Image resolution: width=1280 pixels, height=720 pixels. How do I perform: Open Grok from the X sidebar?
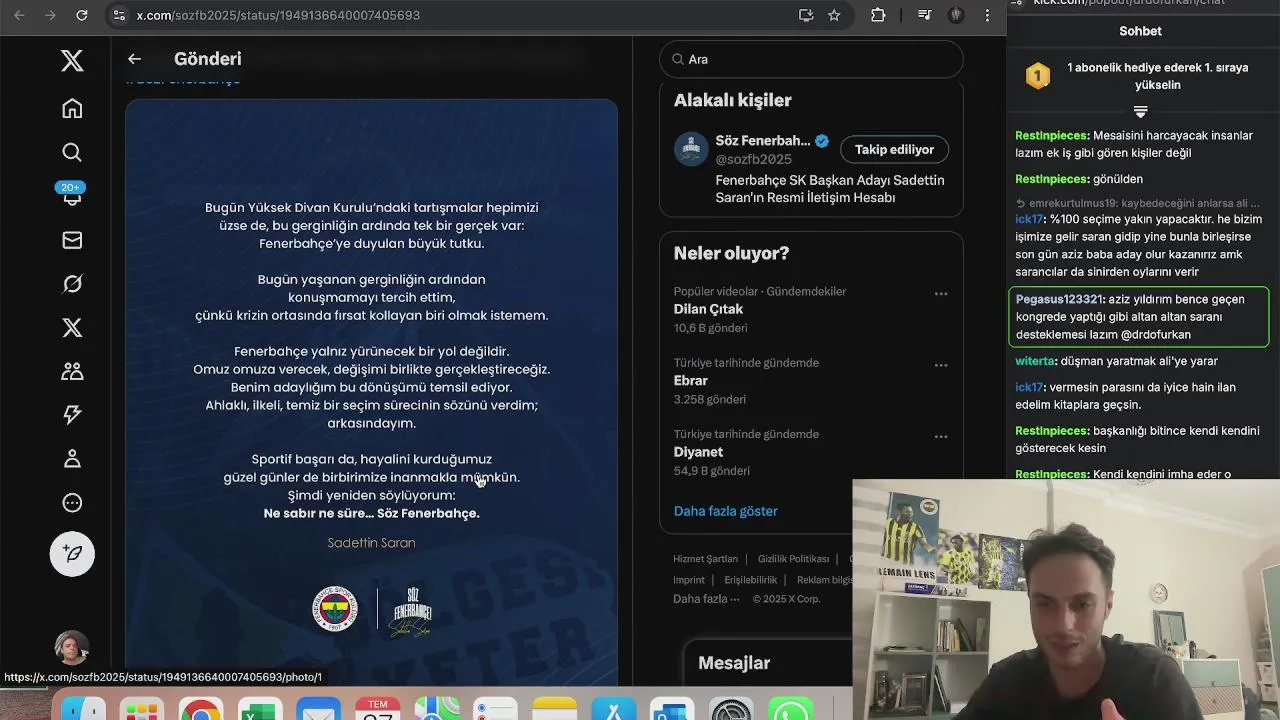(x=72, y=284)
